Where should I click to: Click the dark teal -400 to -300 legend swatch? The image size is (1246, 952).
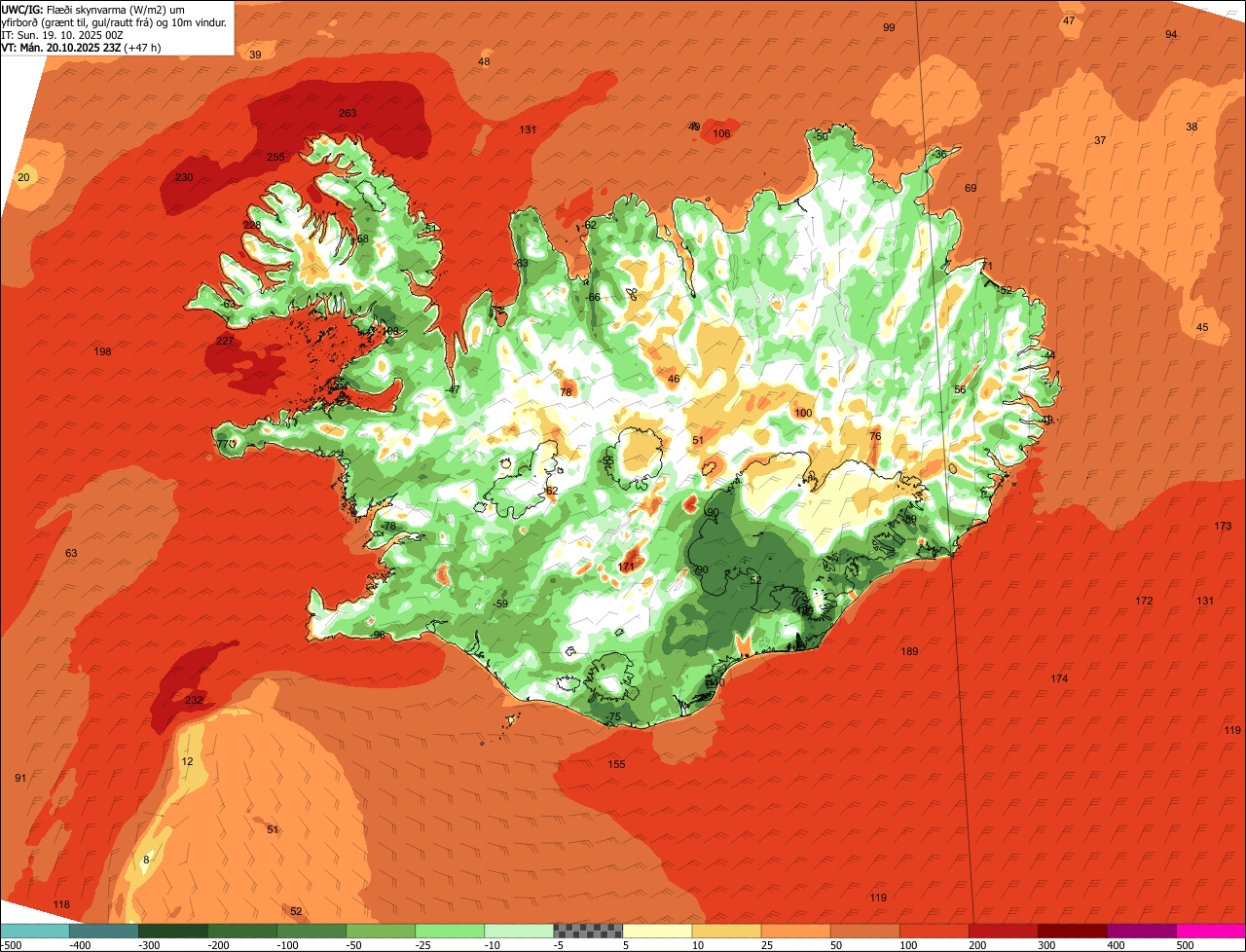104,930
